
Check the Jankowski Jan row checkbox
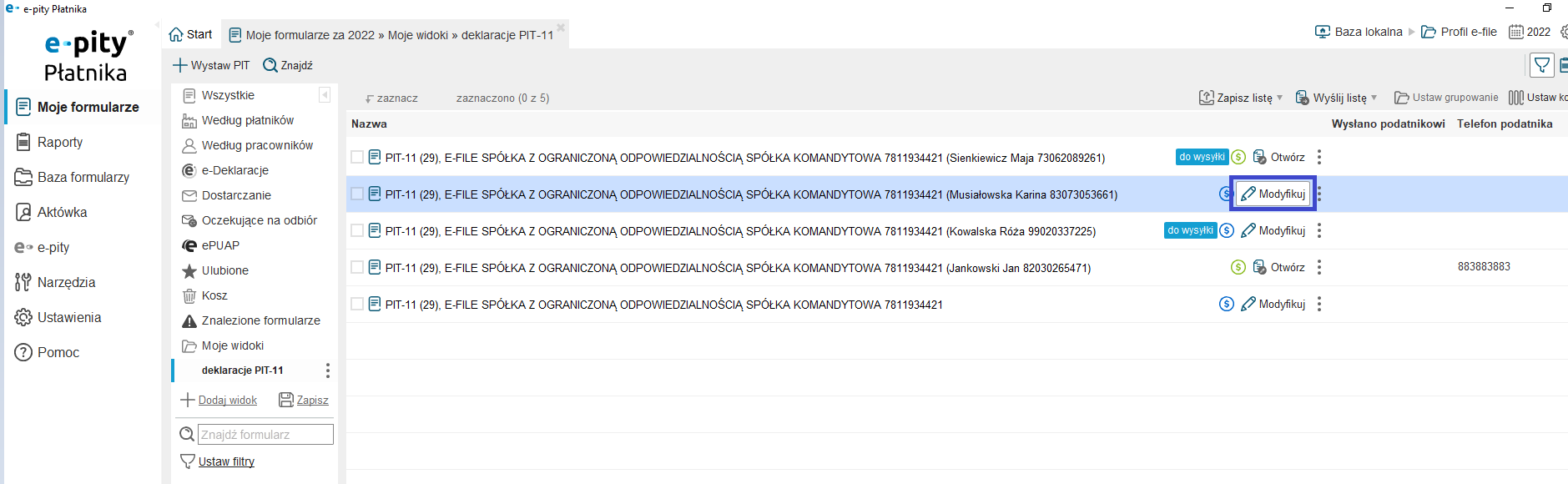click(357, 267)
